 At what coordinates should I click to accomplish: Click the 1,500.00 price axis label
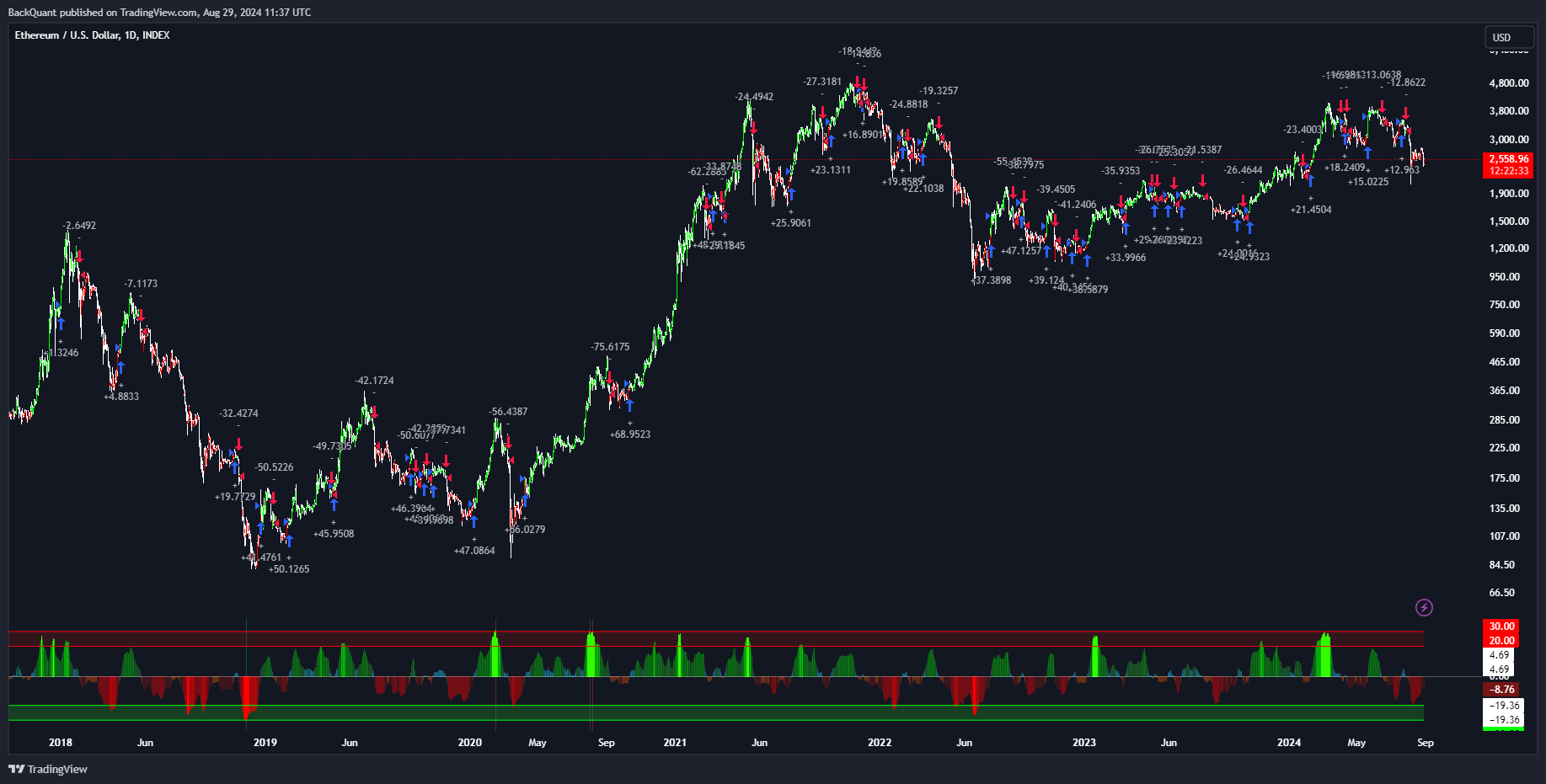tap(1509, 221)
